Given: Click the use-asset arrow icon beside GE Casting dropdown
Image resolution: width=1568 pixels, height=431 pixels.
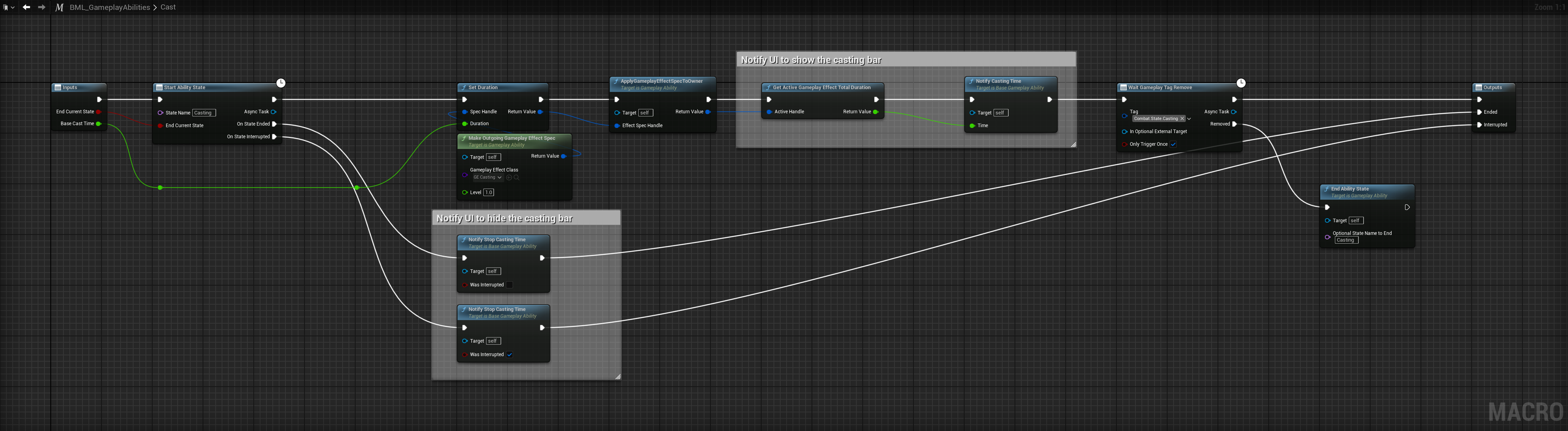Looking at the screenshot, I should point(509,177).
